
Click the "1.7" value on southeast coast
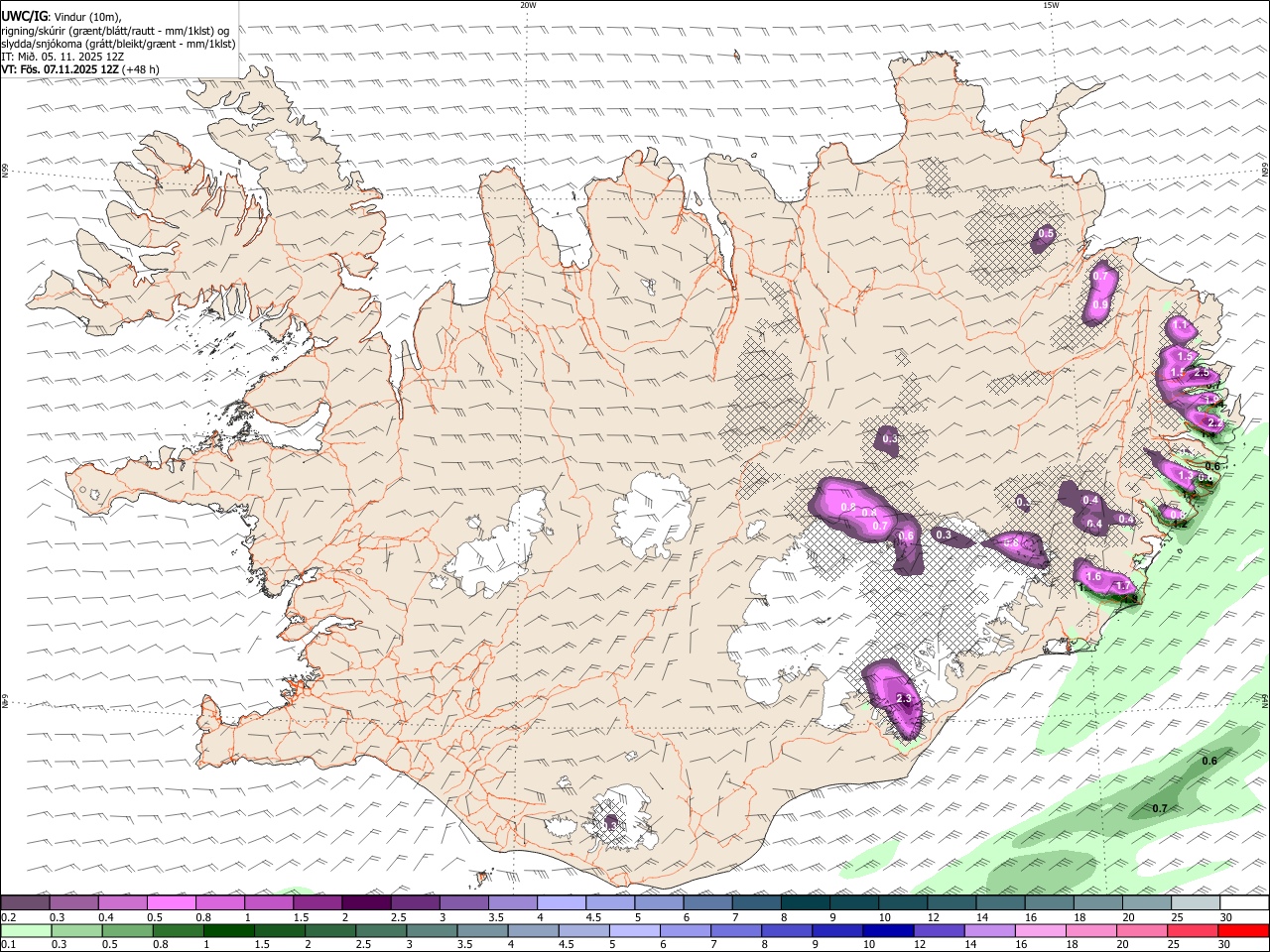[x=1123, y=586]
